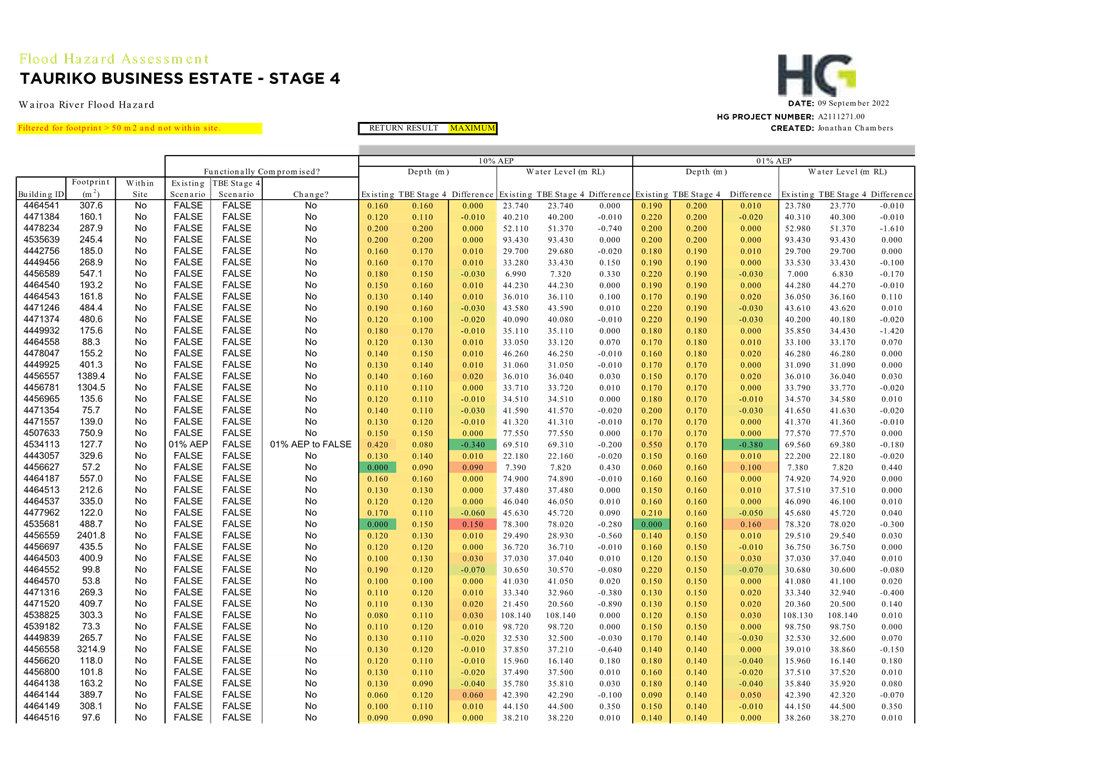Click the HG company logo

pos(816,76)
